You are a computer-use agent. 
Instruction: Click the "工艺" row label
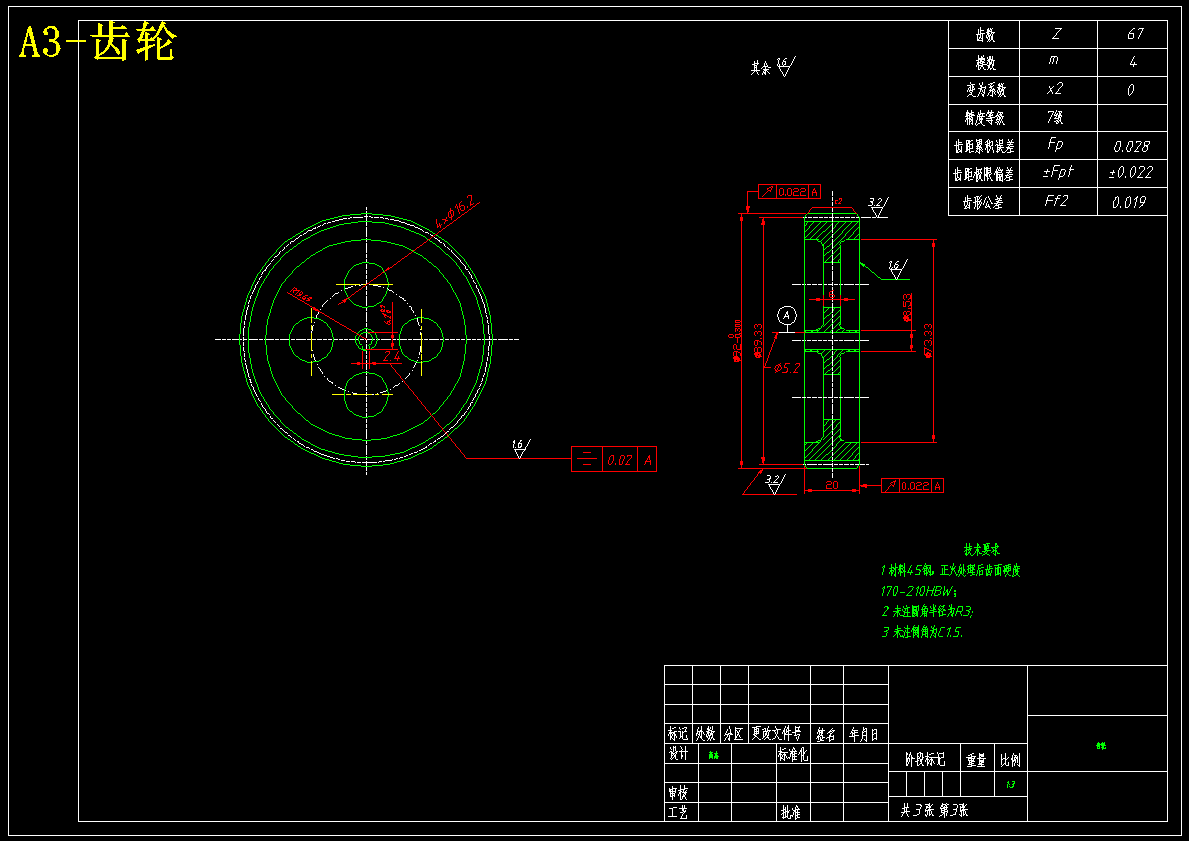678,813
